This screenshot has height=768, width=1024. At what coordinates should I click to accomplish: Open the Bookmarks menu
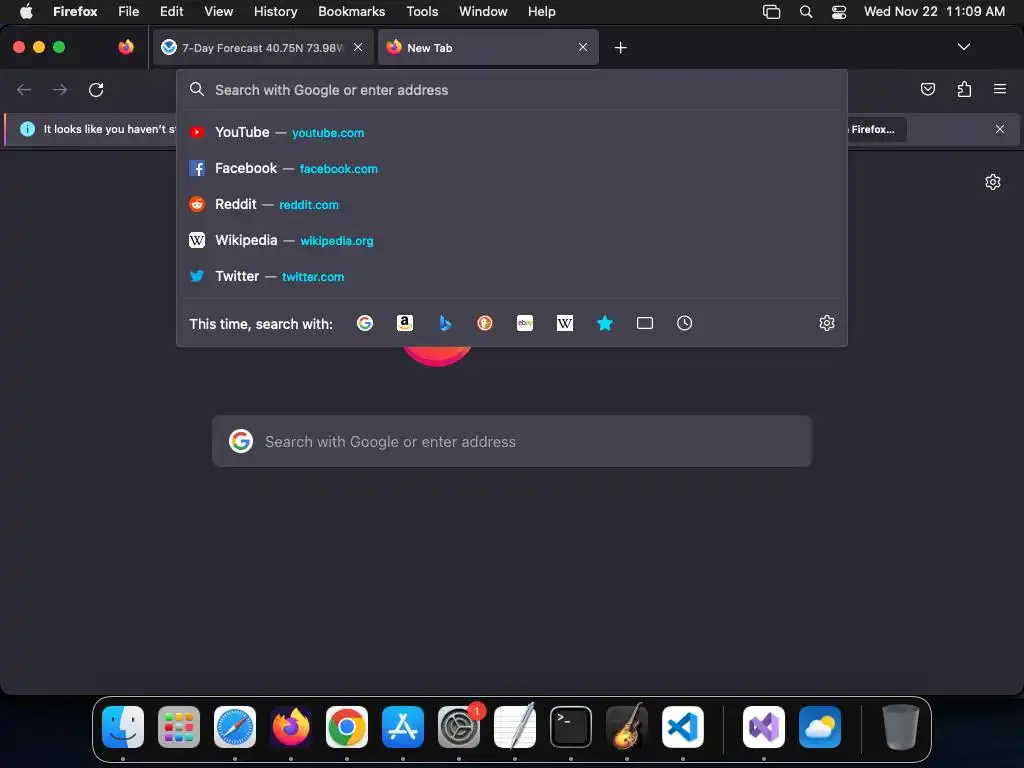point(351,11)
